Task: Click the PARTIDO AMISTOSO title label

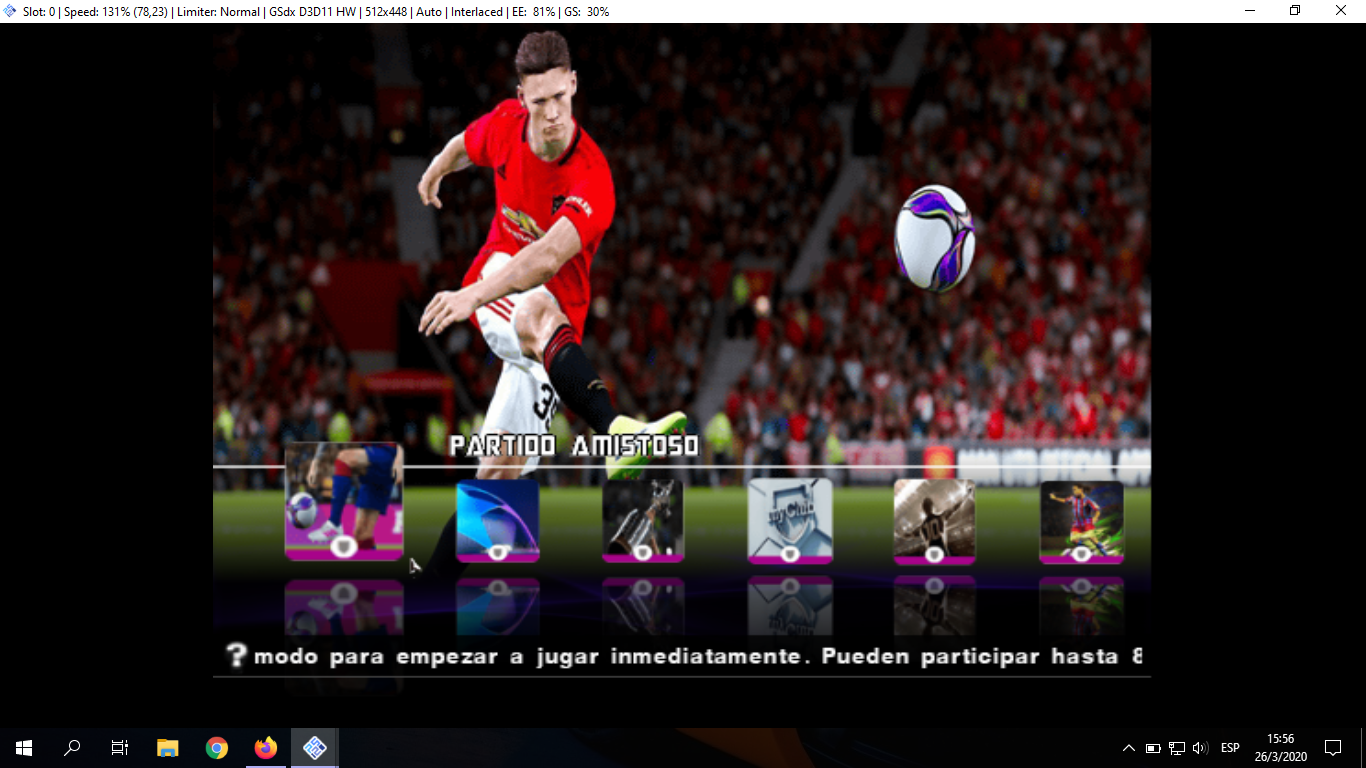Action: click(x=574, y=446)
